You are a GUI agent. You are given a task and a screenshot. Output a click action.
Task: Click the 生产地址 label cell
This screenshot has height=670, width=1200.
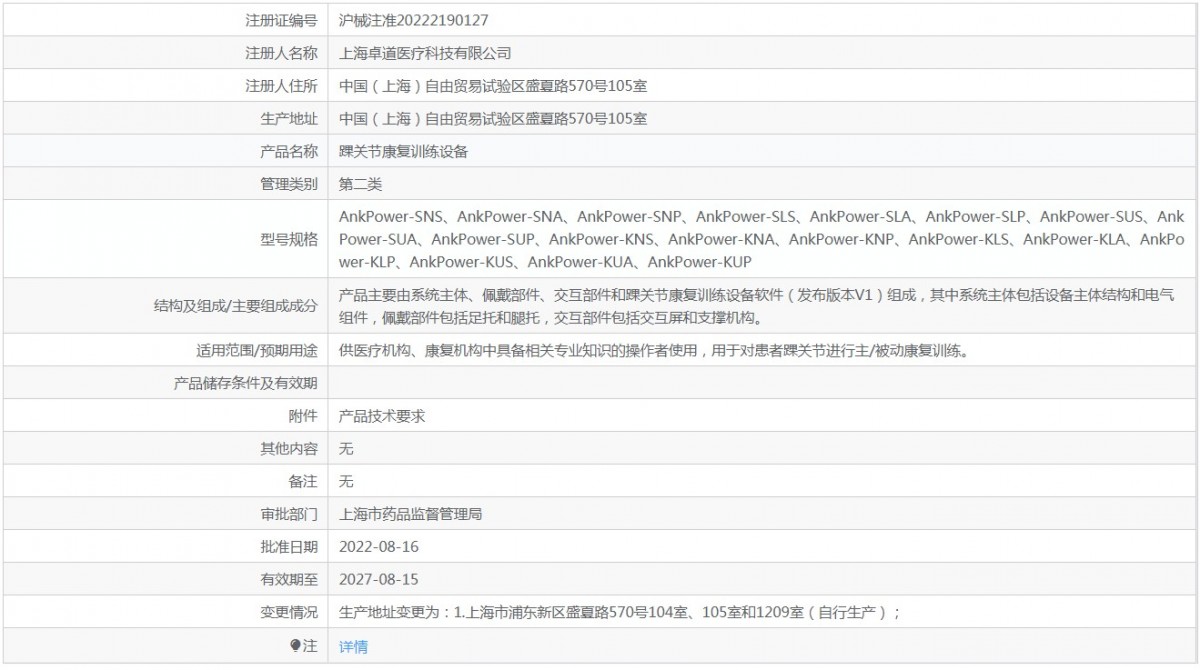pyautogui.click(x=165, y=119)
